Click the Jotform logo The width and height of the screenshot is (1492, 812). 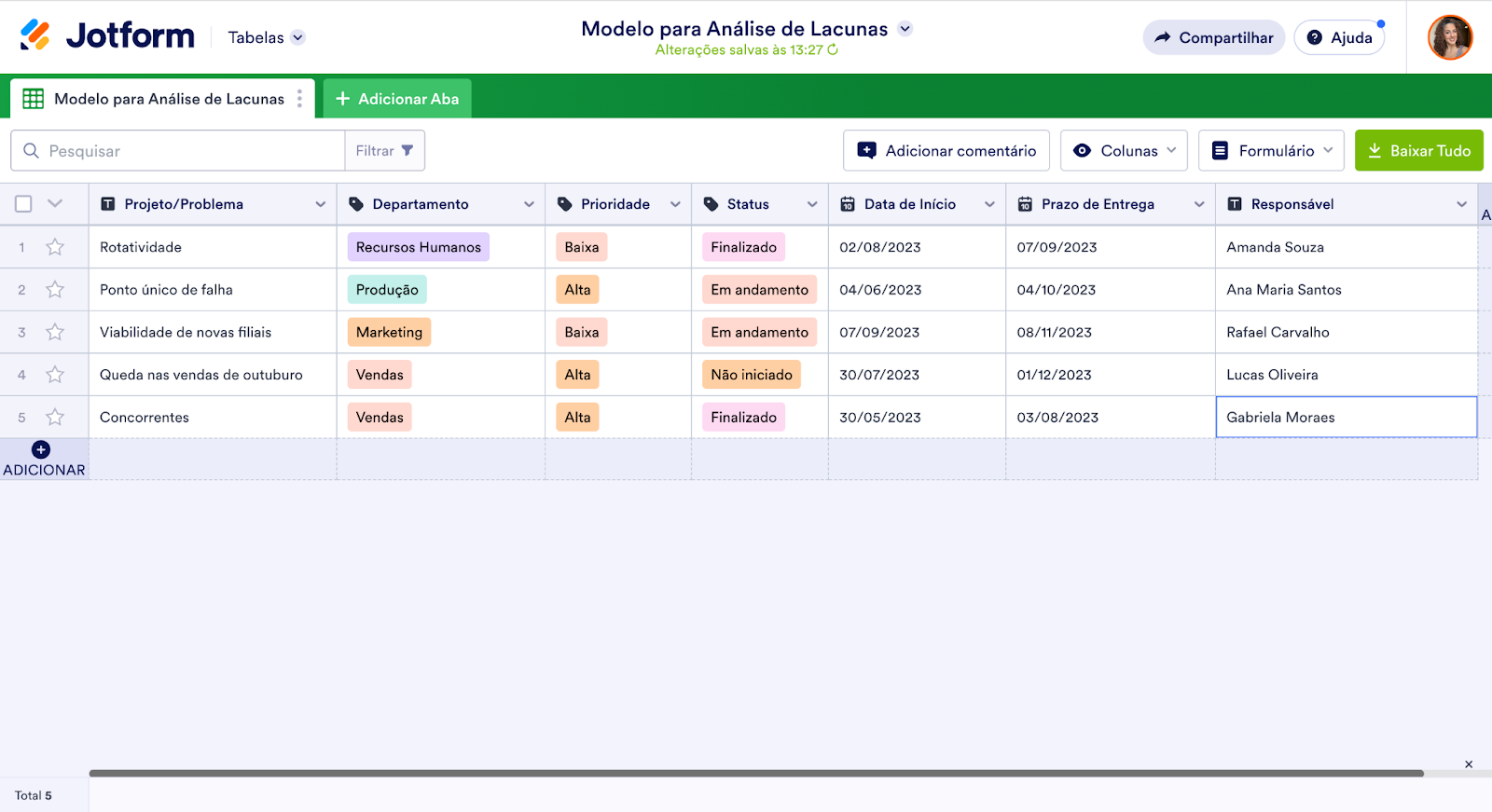click(x=107, y=35)
